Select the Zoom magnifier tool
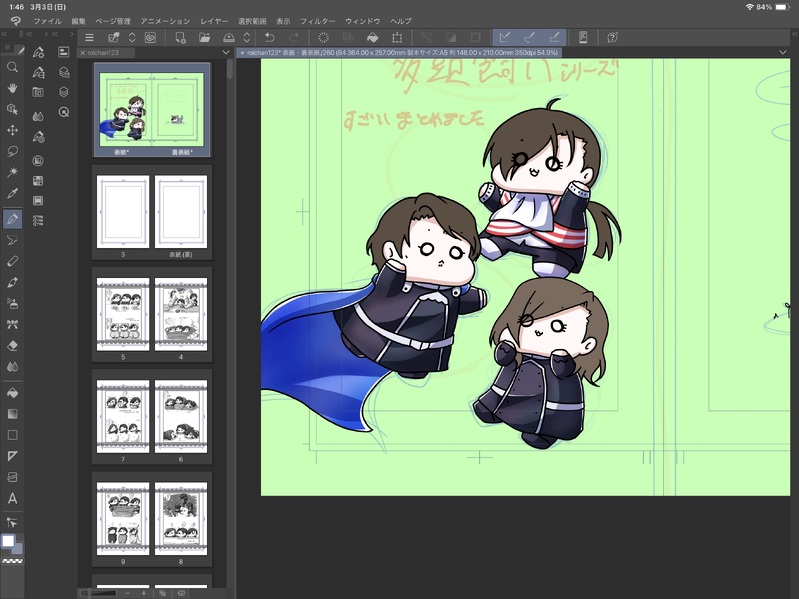 point(12,67)
